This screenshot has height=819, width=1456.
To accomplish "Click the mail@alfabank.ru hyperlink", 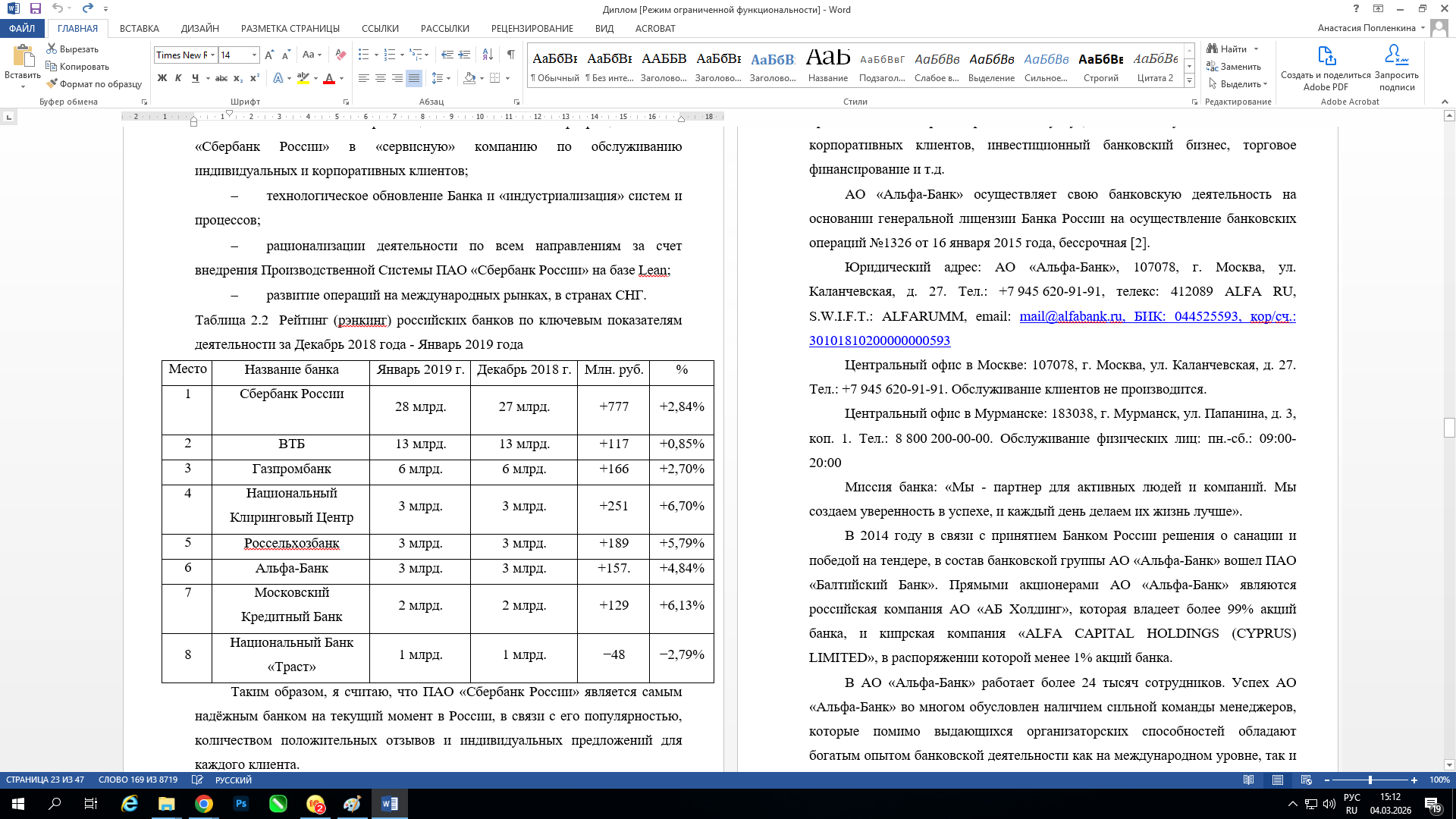I will click(1071, 316).
